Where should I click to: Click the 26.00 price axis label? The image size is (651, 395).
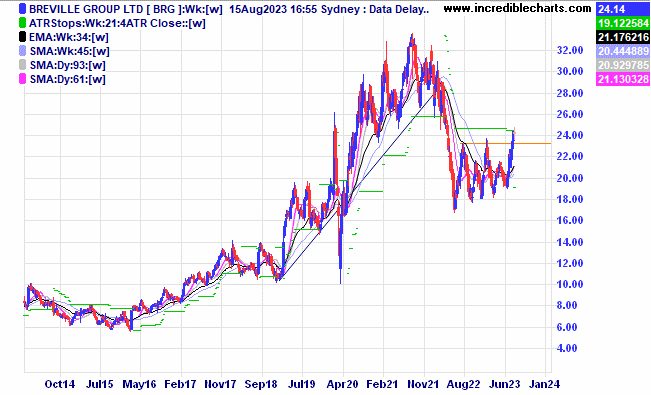570,114
